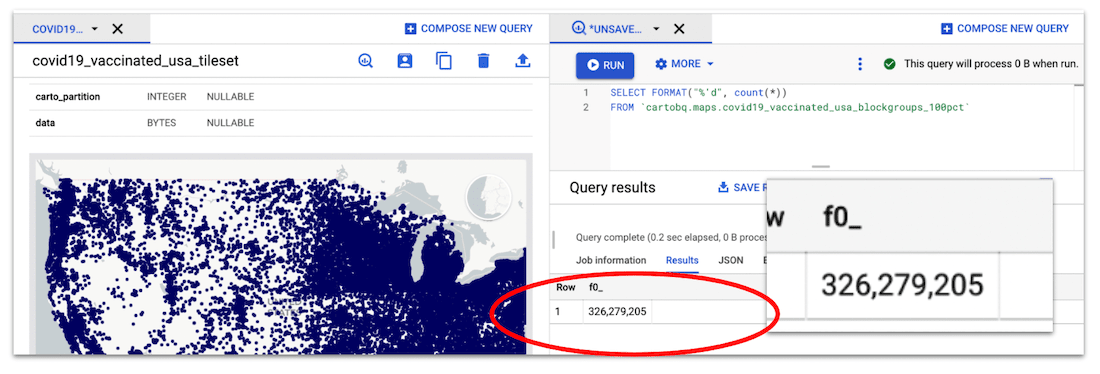Click the 326,279,205 result cell in table
Screen dimensions: 1100x374
point(617,312)
